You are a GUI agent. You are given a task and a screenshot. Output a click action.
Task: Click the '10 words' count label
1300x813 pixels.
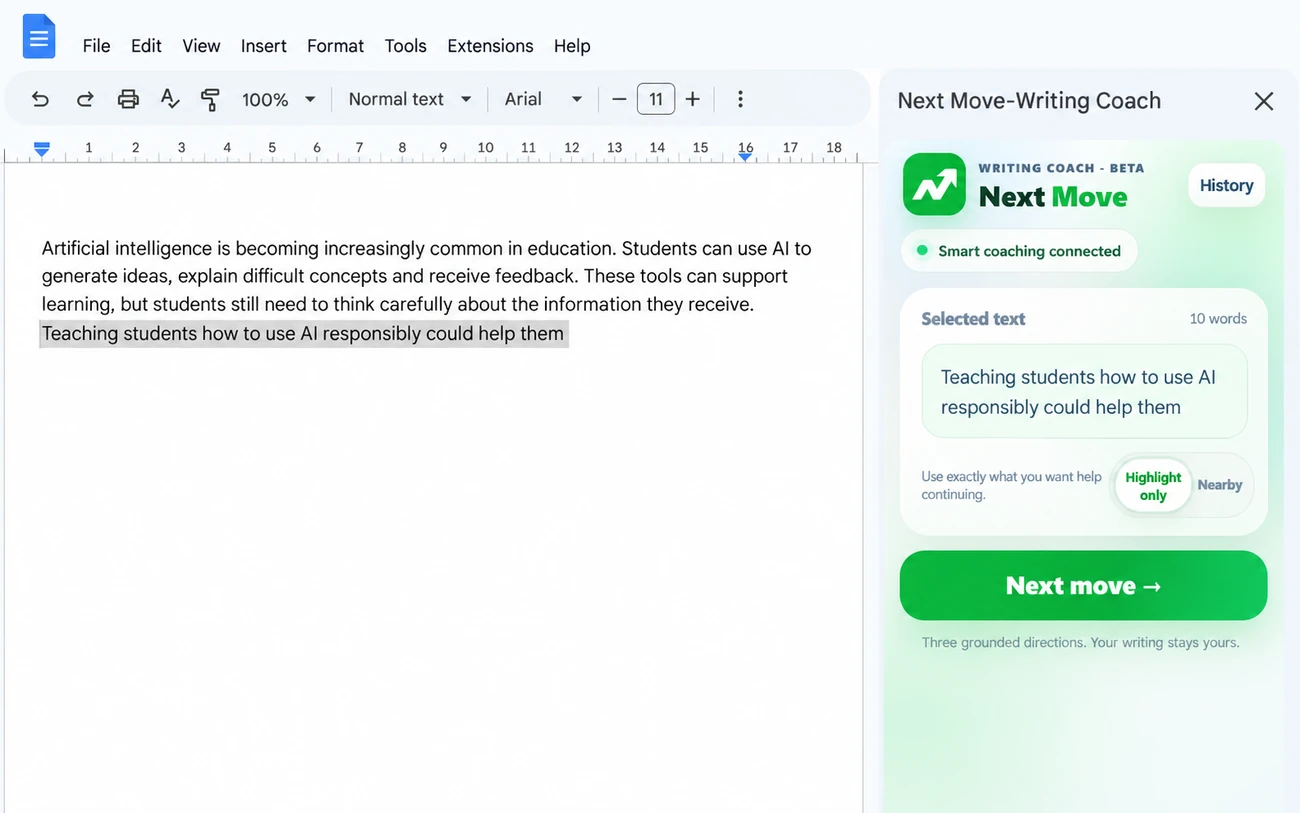click(x=1218, y=319)
